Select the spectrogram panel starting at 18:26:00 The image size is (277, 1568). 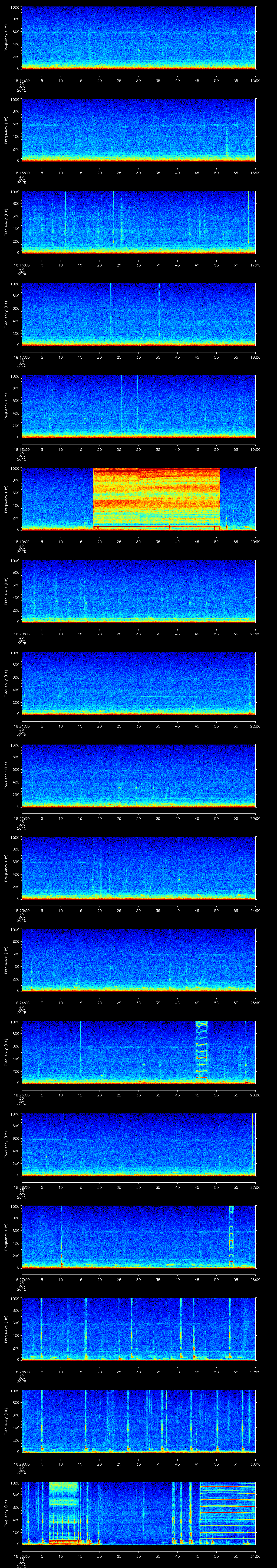pyautogui.click(x=139, y=1144)
